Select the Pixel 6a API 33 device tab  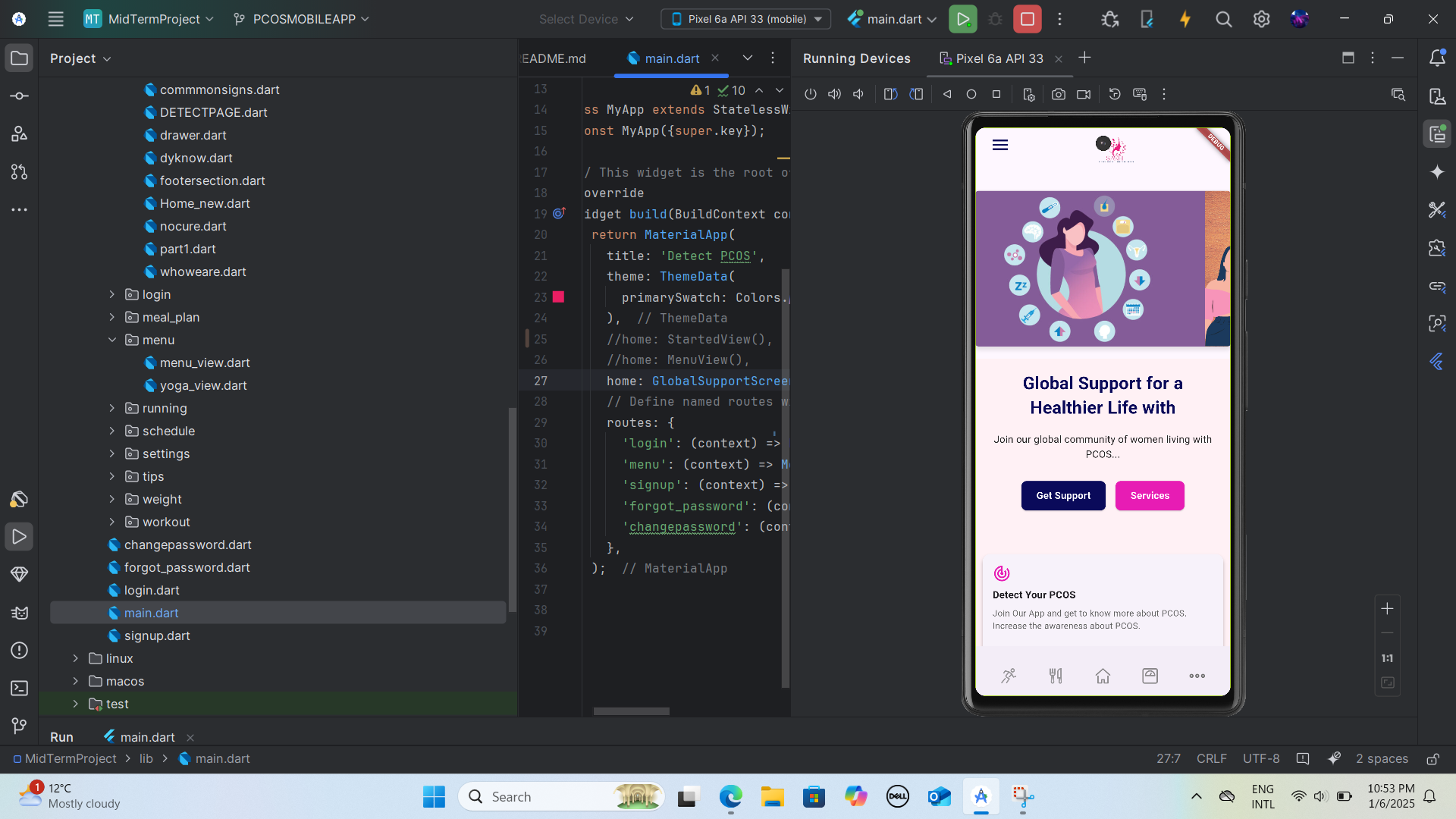click(x=998, y=58)
